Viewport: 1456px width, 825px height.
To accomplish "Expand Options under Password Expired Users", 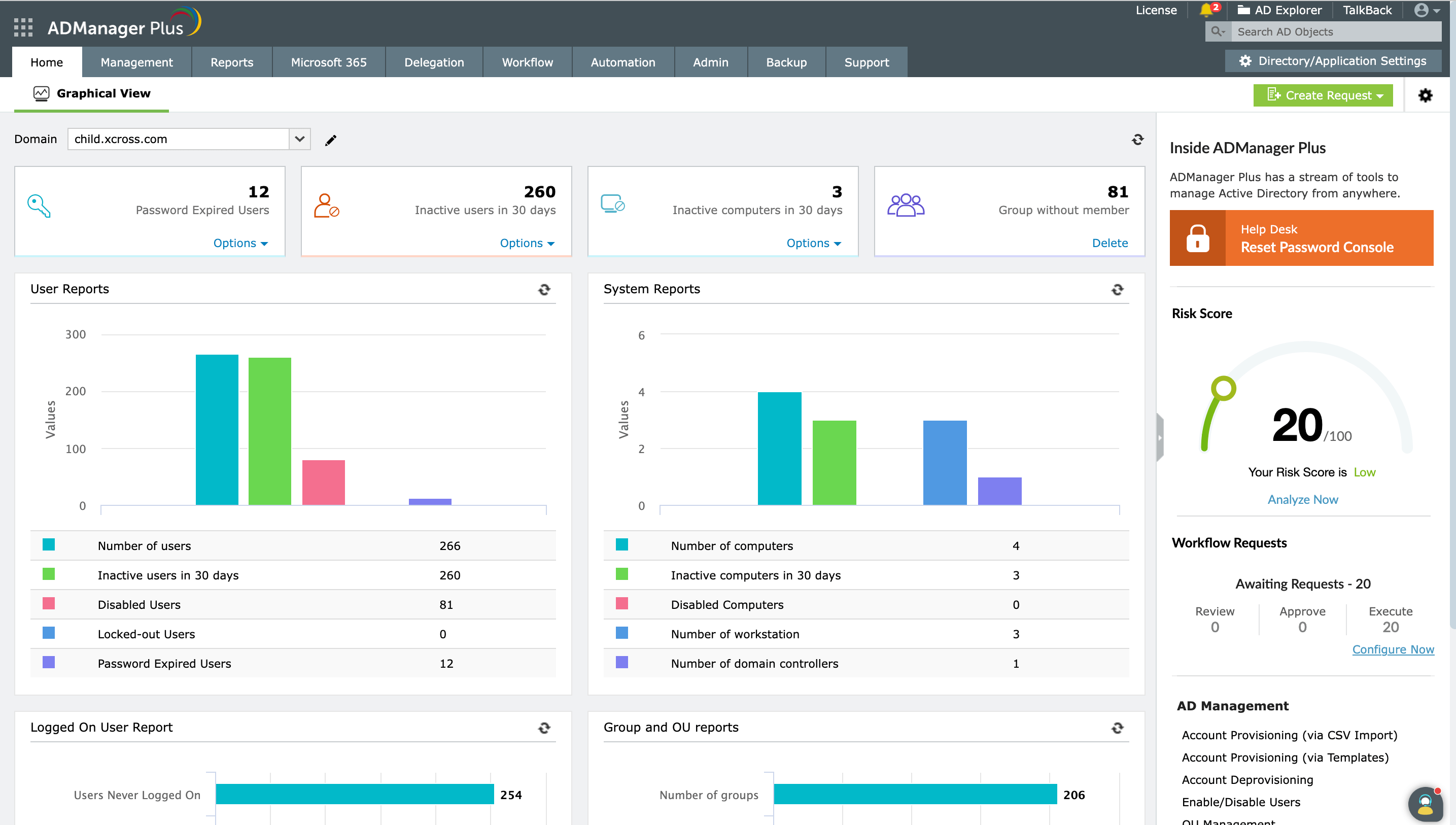I will pyautogui.click(x=240, y=243).
